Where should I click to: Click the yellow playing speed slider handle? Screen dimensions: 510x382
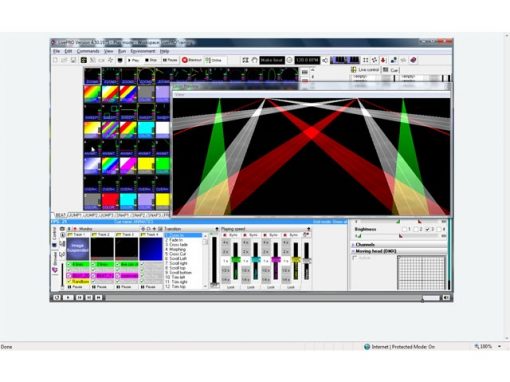coord(295,259)
